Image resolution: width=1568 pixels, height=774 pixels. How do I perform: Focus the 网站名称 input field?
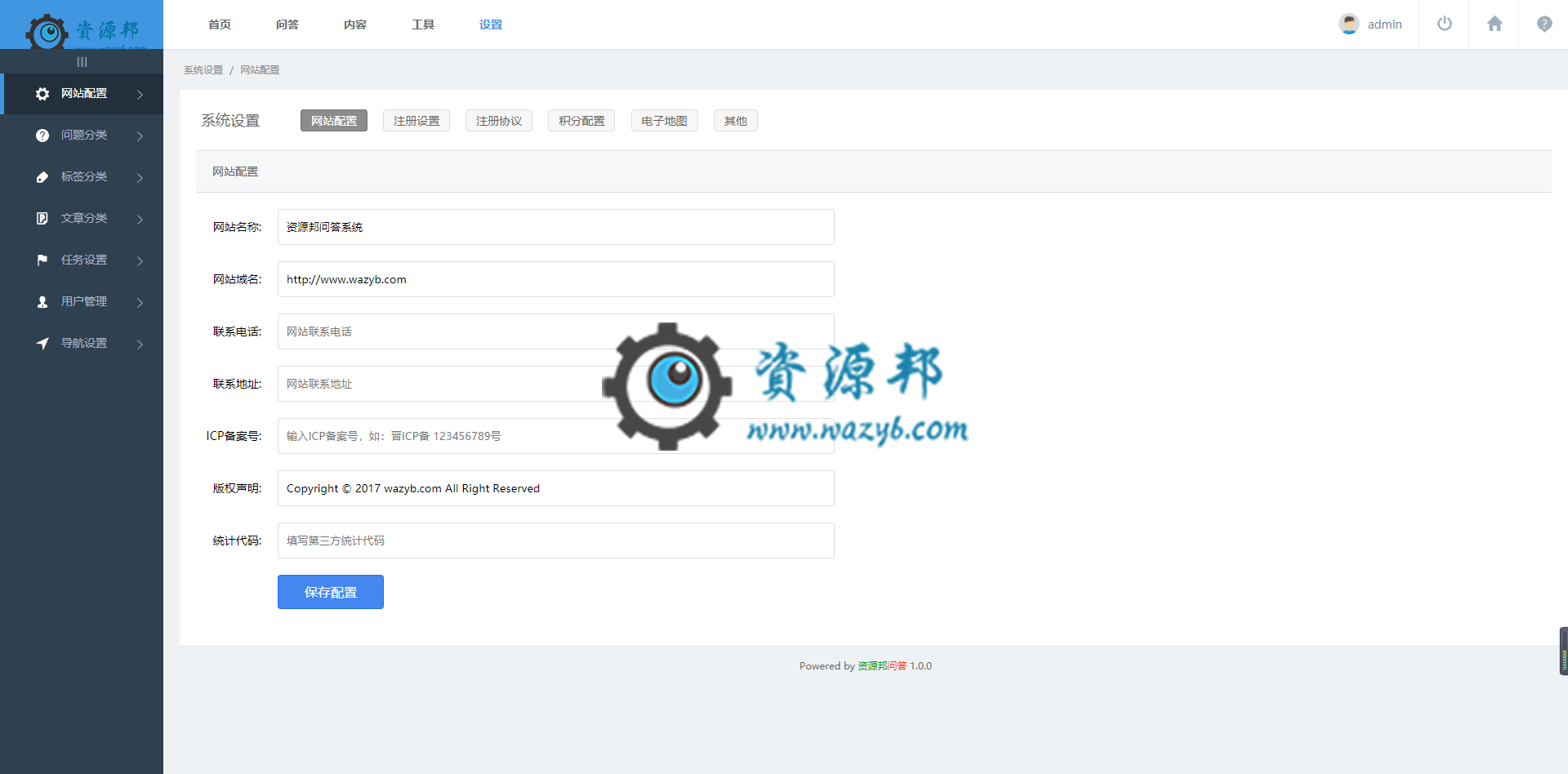pyautogui.click(x=556, y=227)
